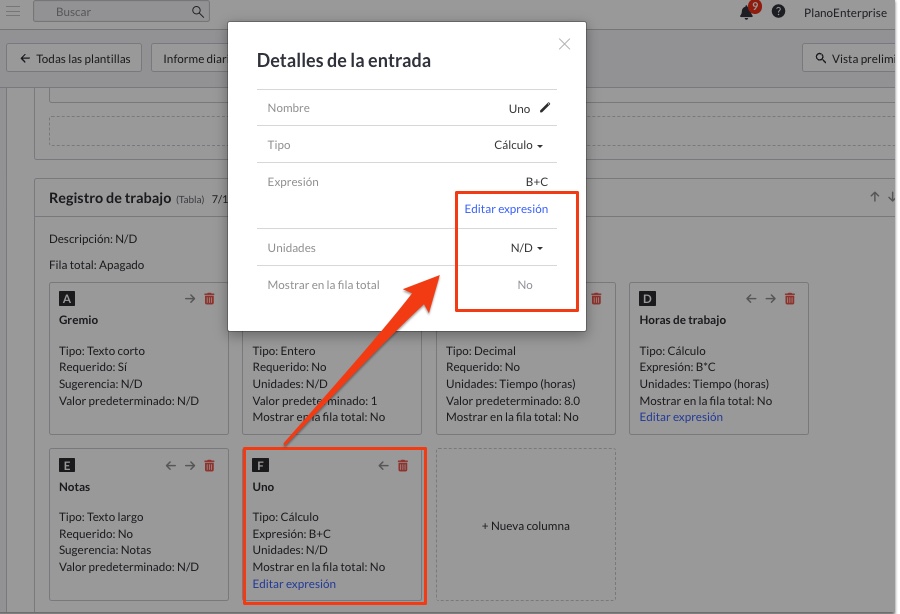Delete the Notas column

[210, 465]
